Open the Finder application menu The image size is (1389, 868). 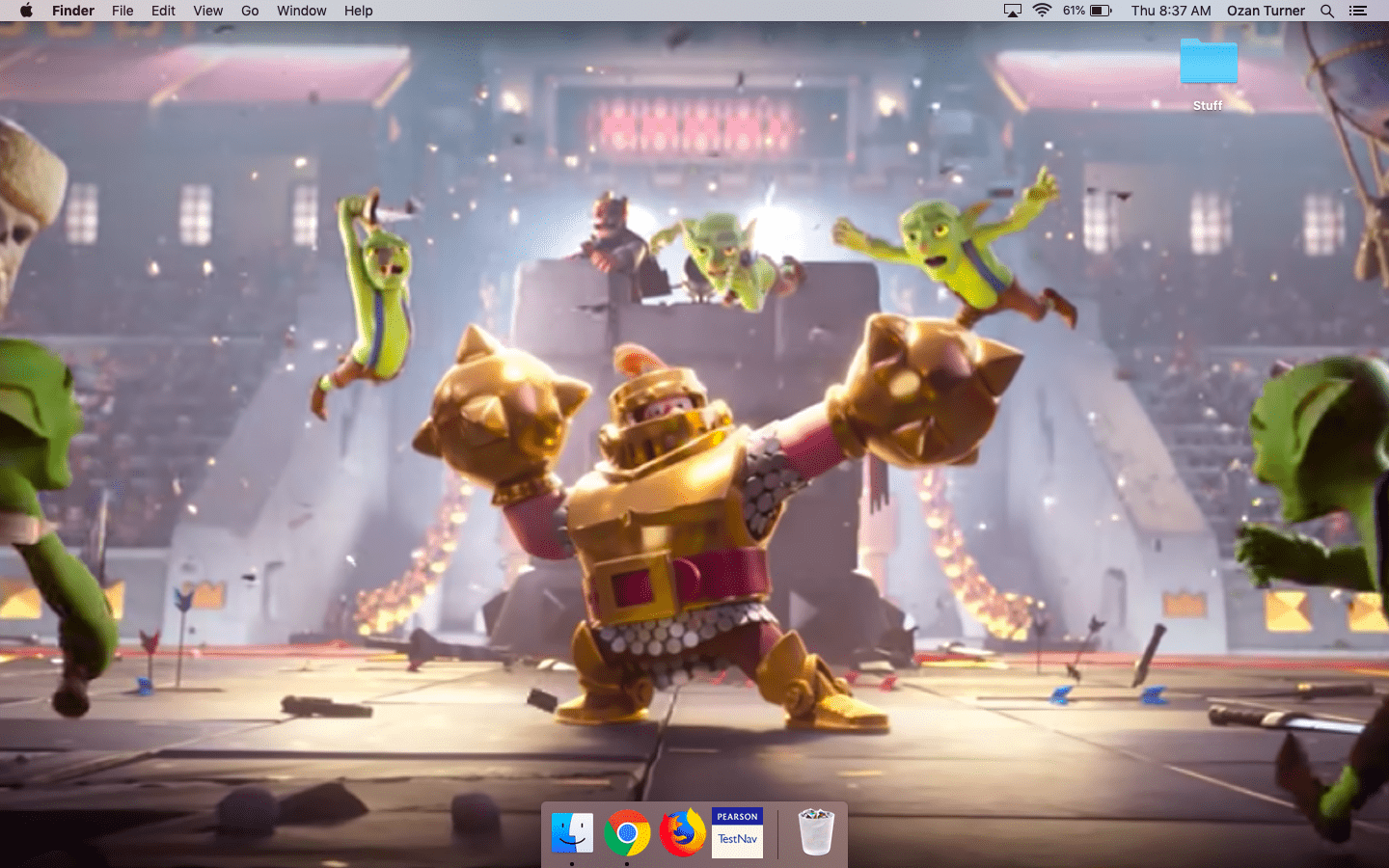click(73, 11)
